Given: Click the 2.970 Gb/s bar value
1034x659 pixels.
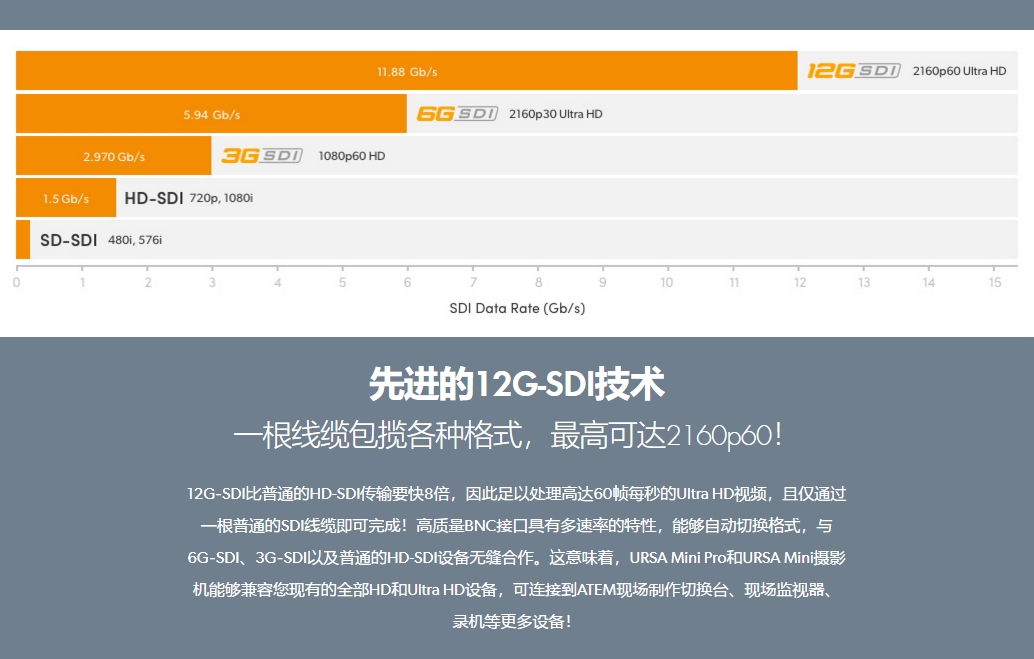Looking at the screenshot, I should [x=114, y=156].
